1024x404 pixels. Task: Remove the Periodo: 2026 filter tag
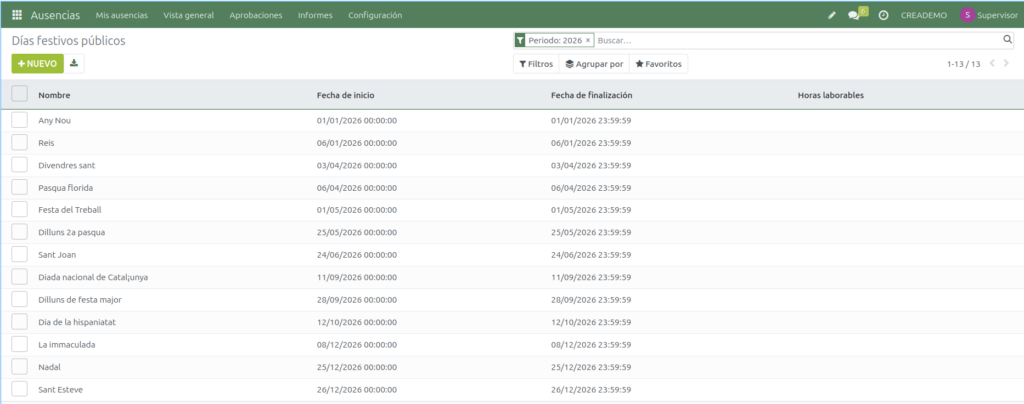click(x=588, y=40)
